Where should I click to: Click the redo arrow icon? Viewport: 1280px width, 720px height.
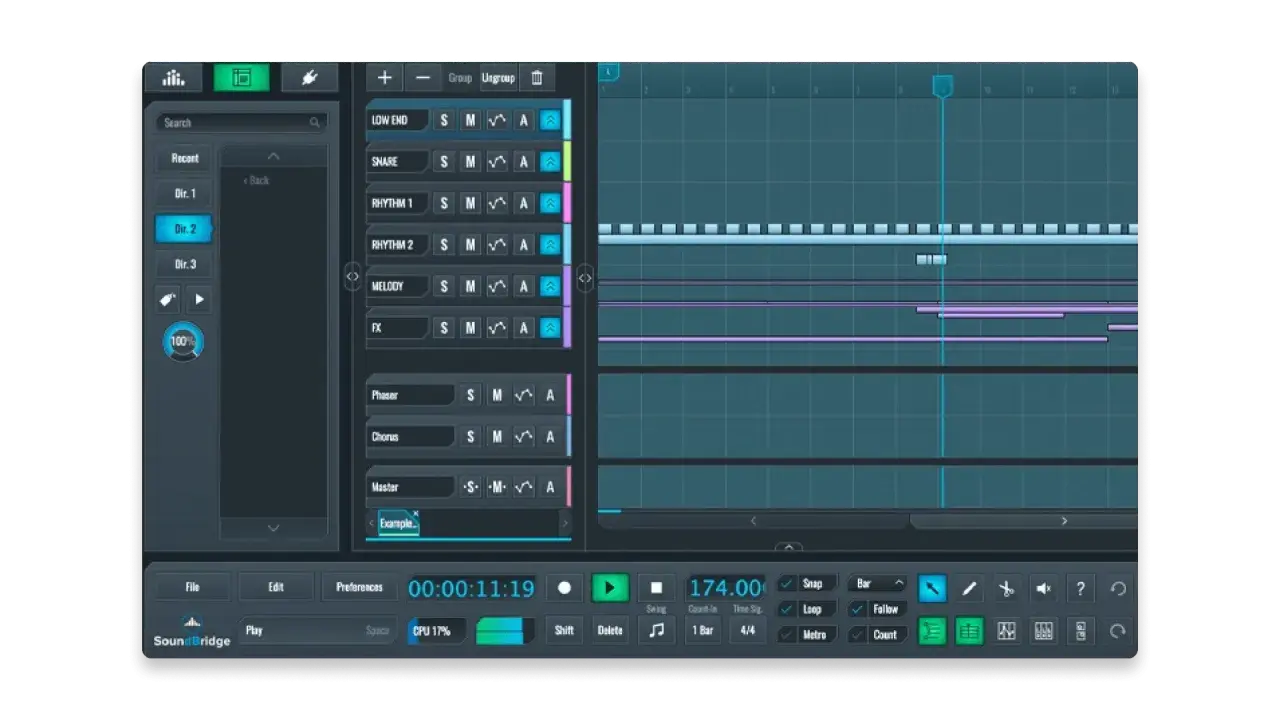pyautogui.click(x=1118, y=631)
